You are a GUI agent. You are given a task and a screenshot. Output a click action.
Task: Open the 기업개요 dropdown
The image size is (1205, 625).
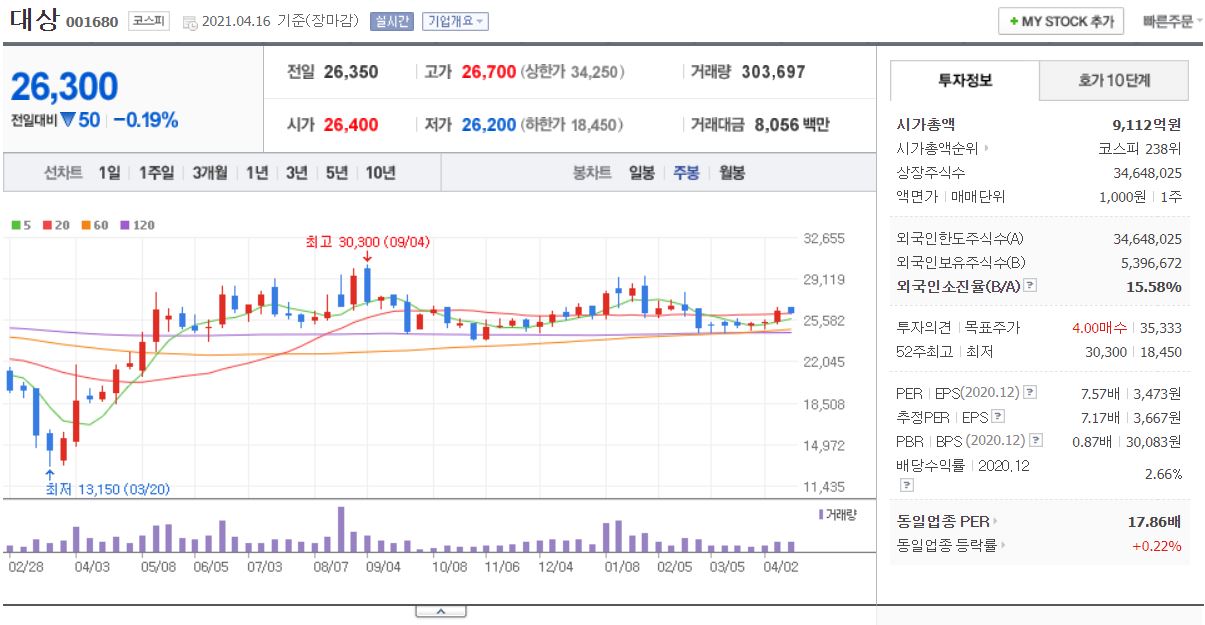[455, 21]
